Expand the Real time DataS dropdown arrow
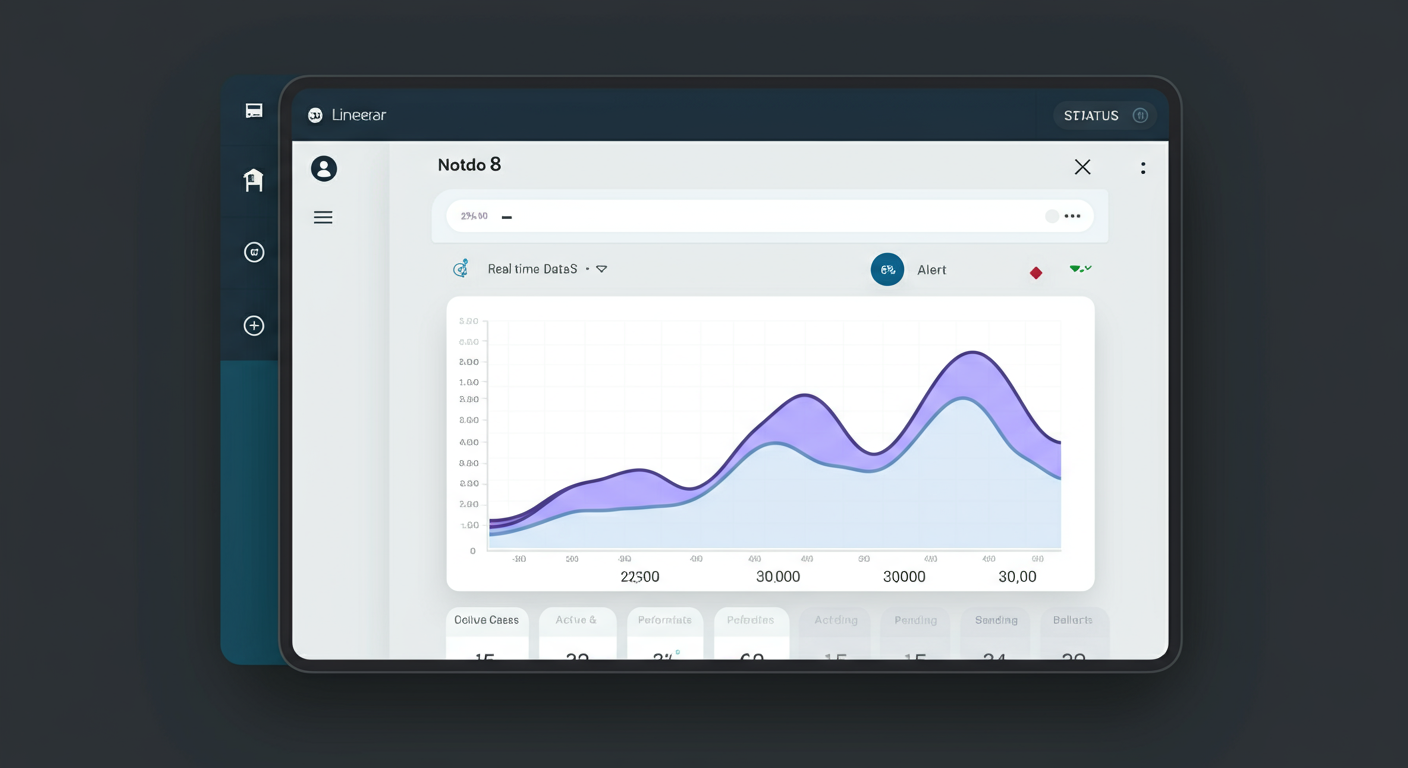 click(601, 269)
